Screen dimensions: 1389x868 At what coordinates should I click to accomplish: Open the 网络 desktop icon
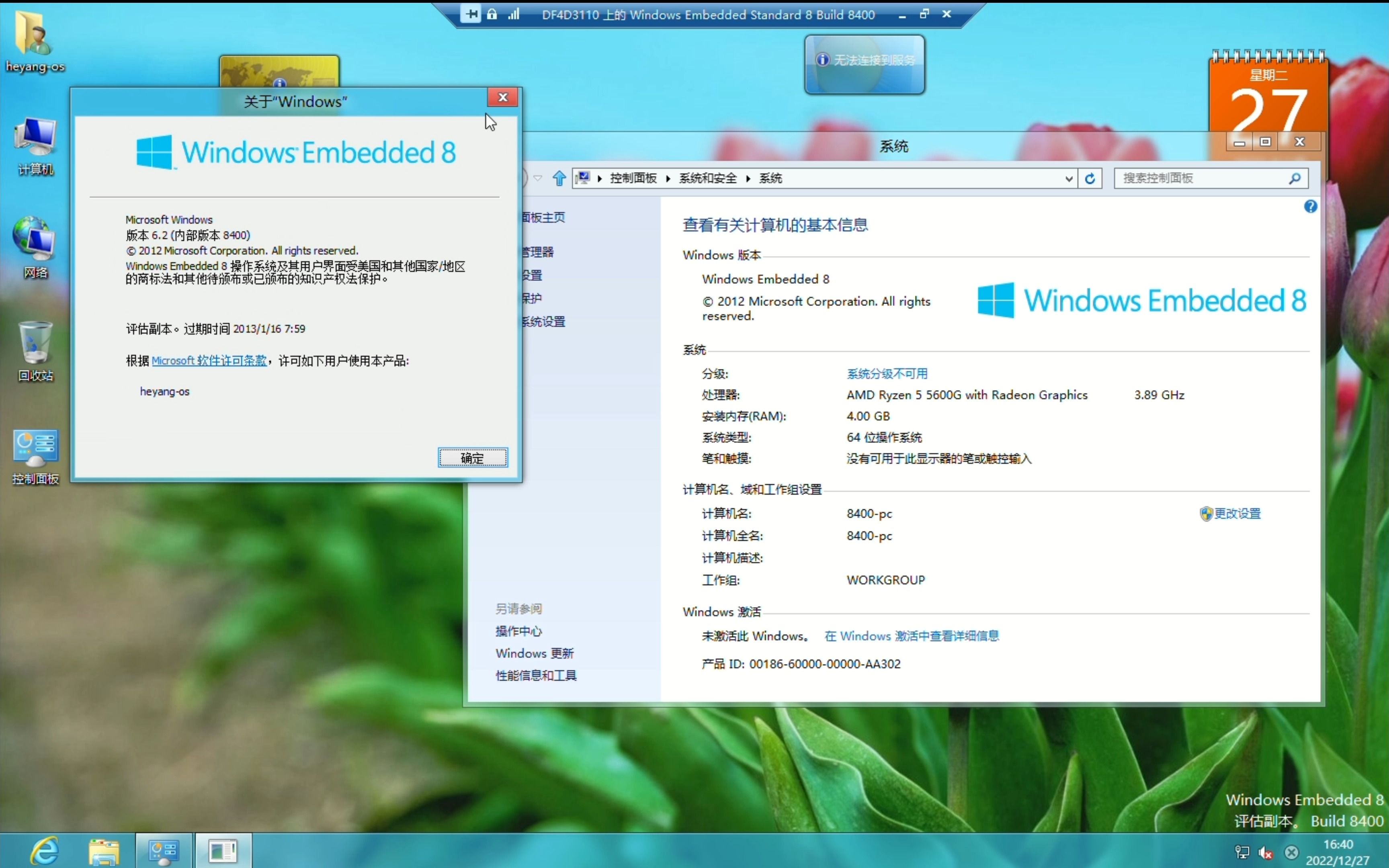pos(36,248)
